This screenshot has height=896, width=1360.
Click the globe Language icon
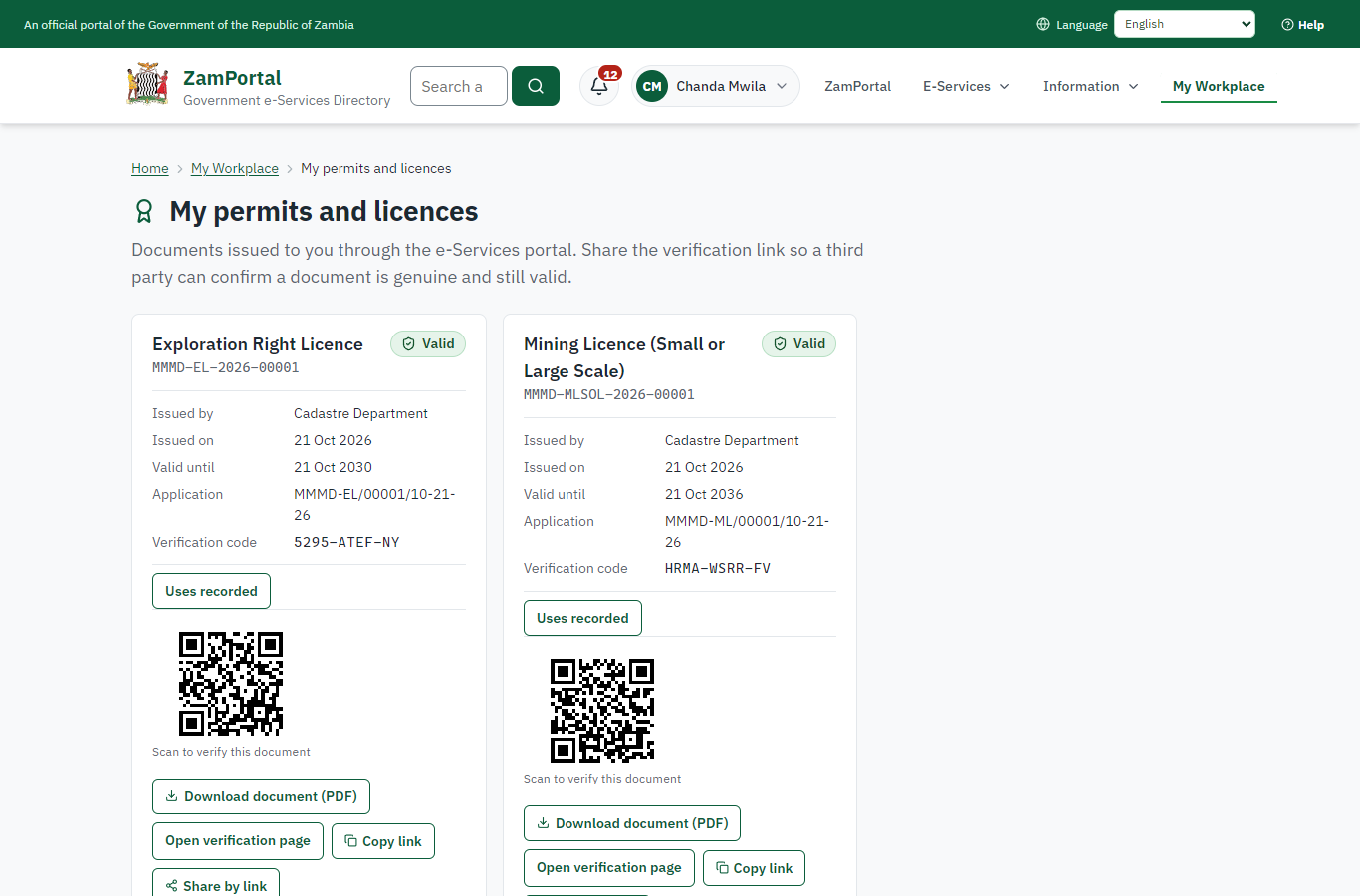point(1043,25)
